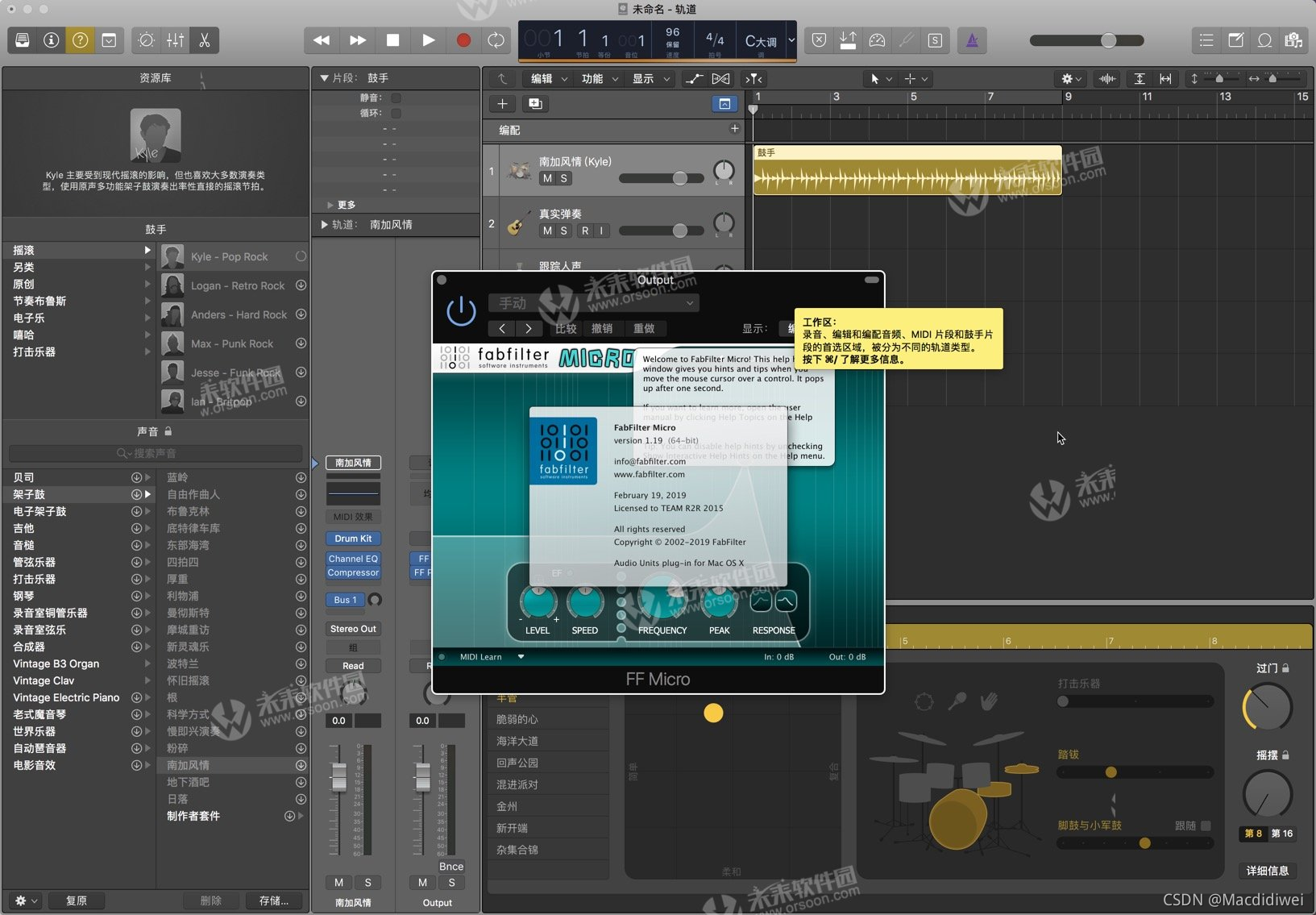
Task: Open the Editors scissors icon
Action: point(205,40)
